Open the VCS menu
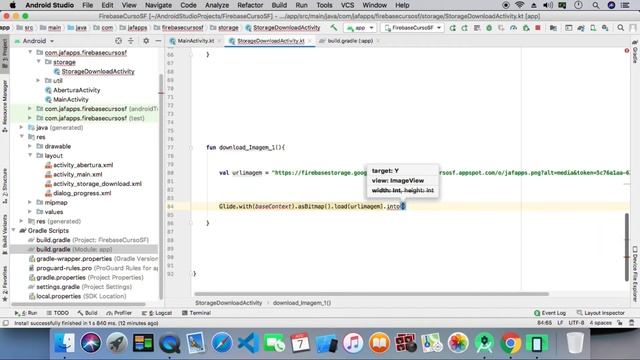The width and height of the screenshot is (640, 360). 347,5
